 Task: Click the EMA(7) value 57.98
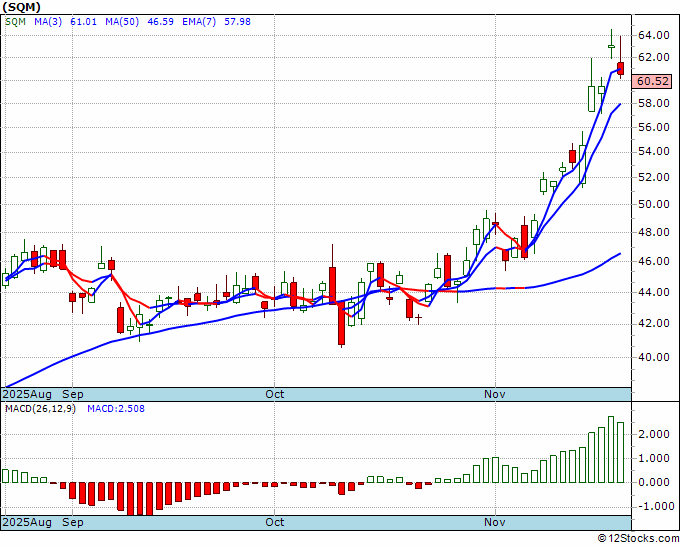237,22
